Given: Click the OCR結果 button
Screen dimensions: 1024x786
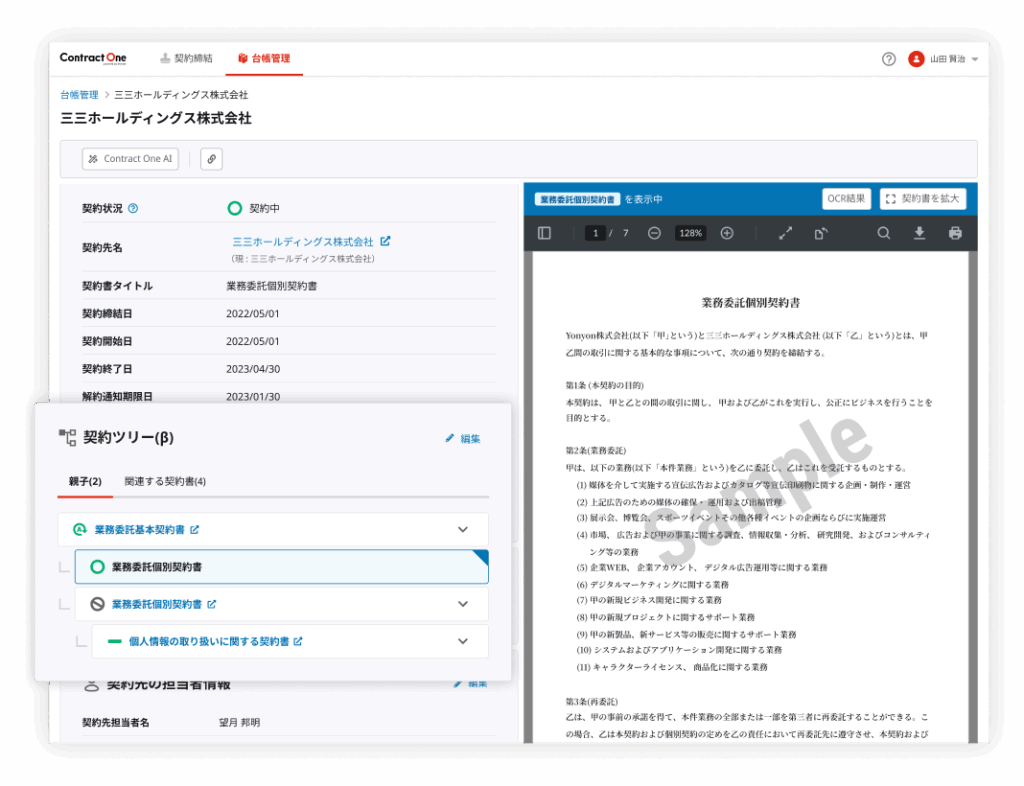Looking at the screenshot, I should tap(846, 198).
